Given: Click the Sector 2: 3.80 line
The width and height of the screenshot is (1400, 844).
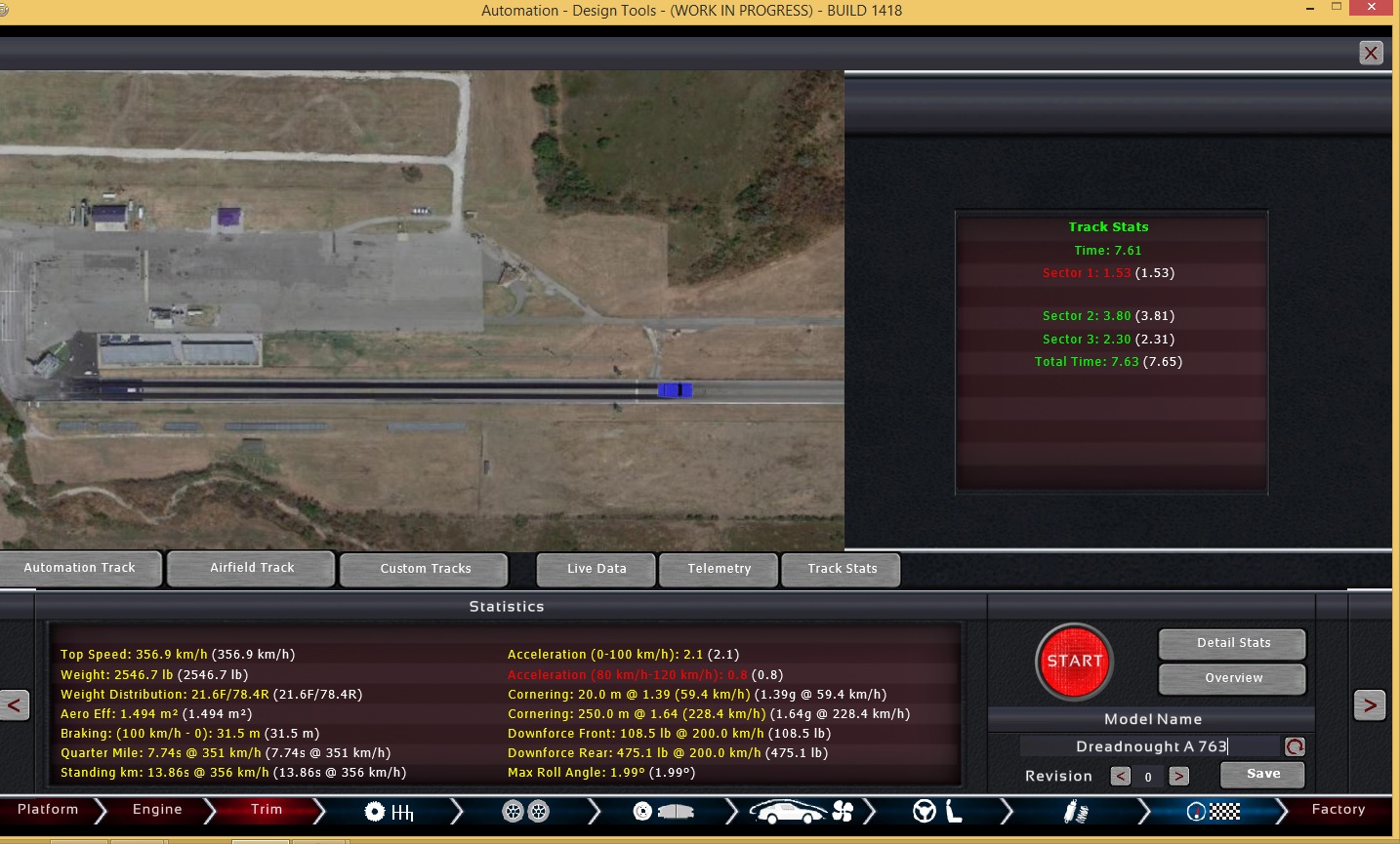Looking at the screenshot, I should click(x=1108, y=316).
